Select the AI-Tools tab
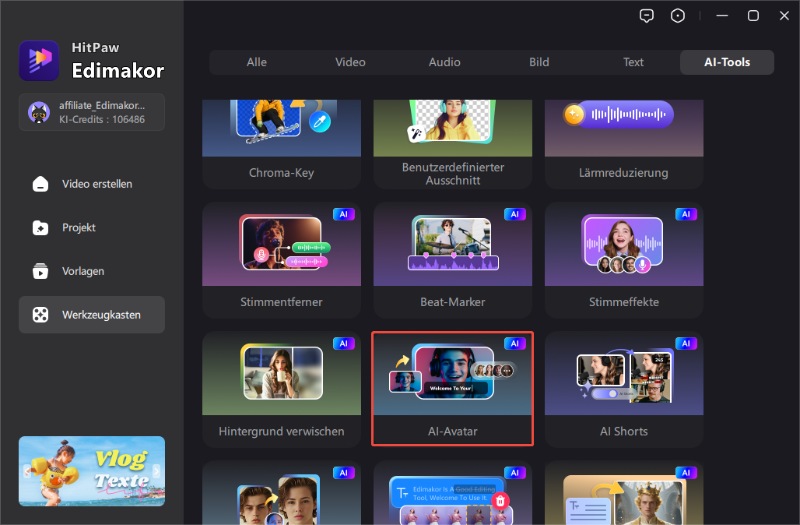This screenshot has width=800, height=525. pyautogui.click(x=727, y=62)
